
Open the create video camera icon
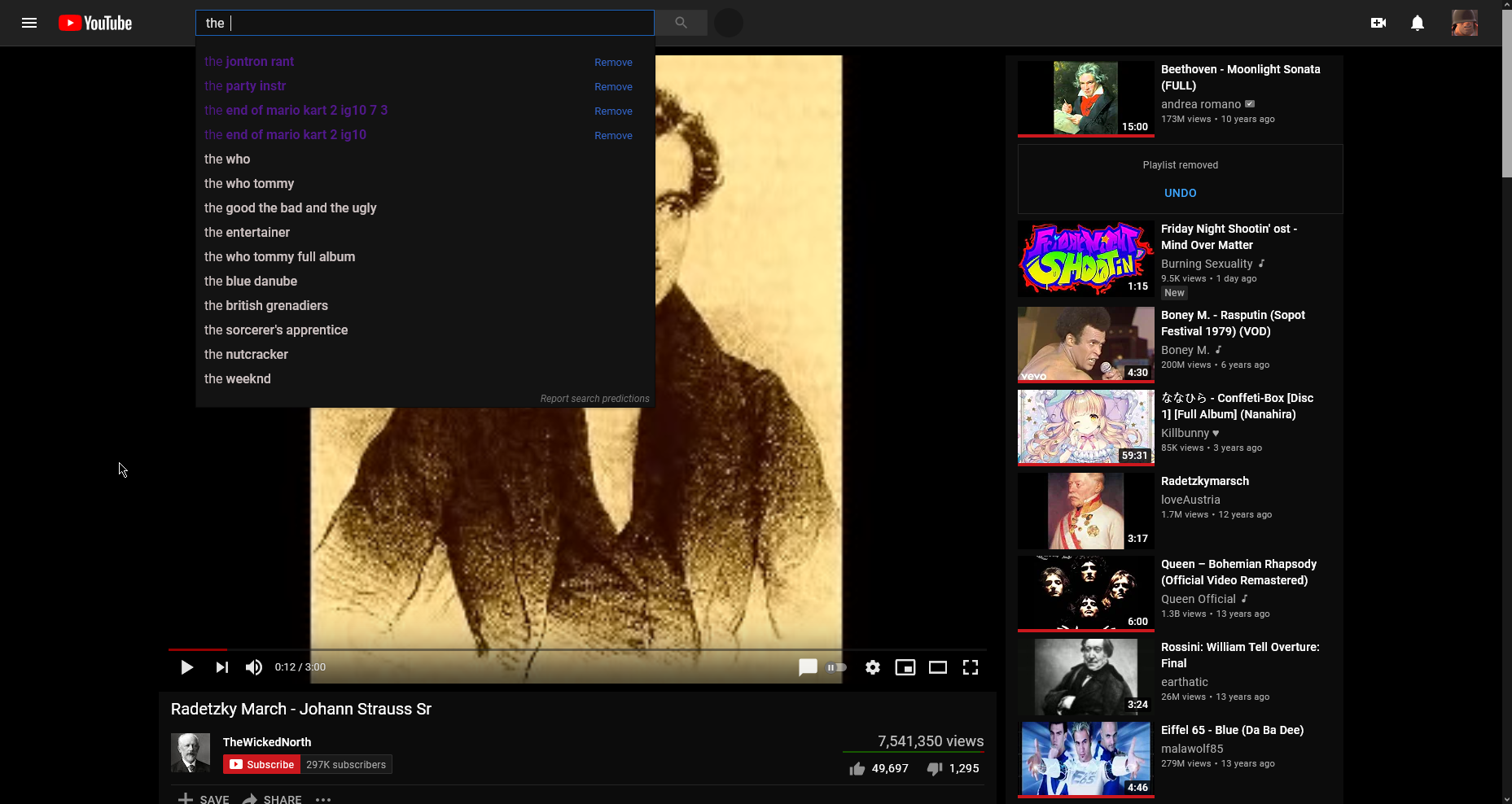click(1378, 23)
